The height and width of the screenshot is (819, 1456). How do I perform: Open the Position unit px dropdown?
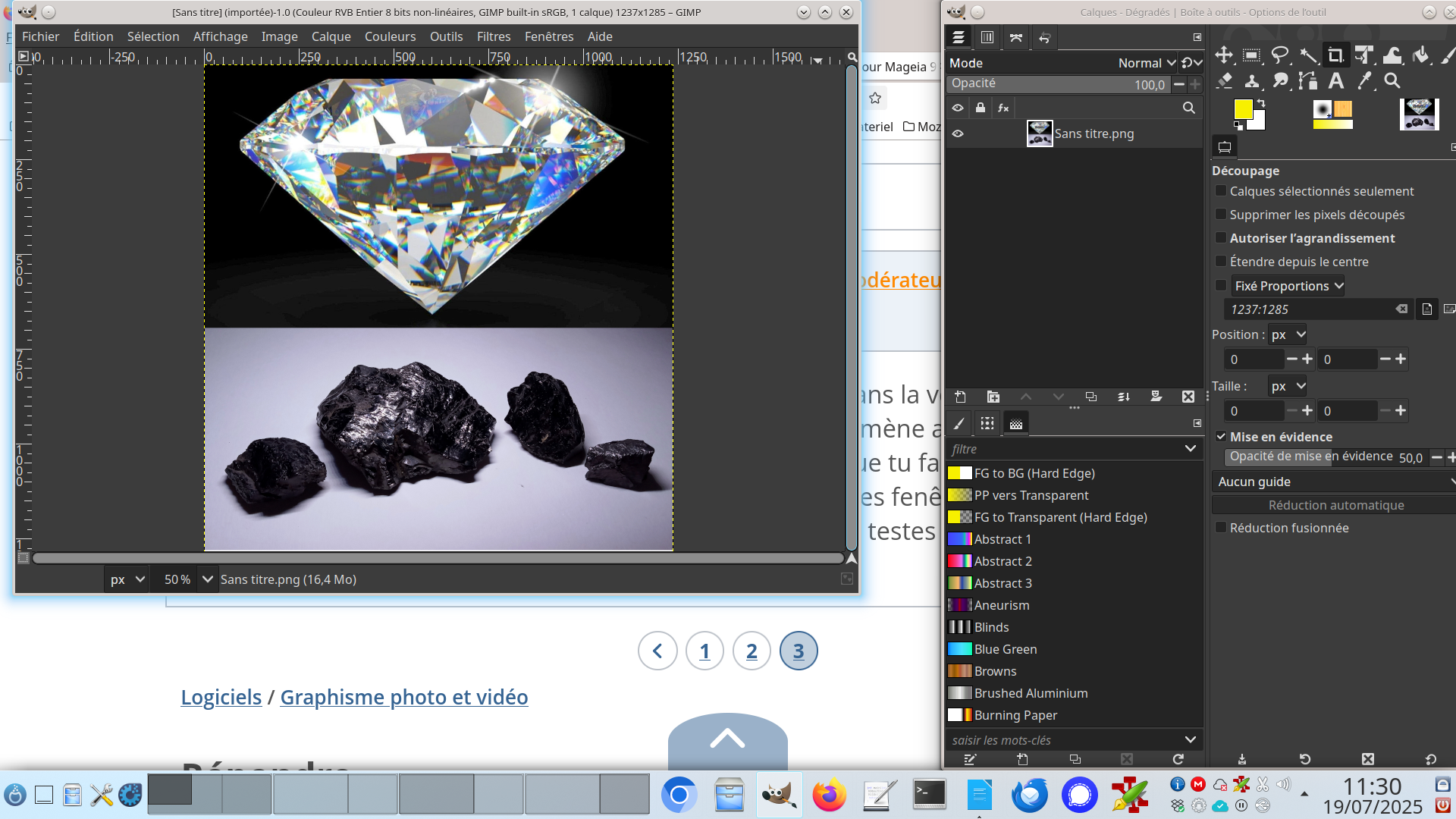tap(1288, 334)
